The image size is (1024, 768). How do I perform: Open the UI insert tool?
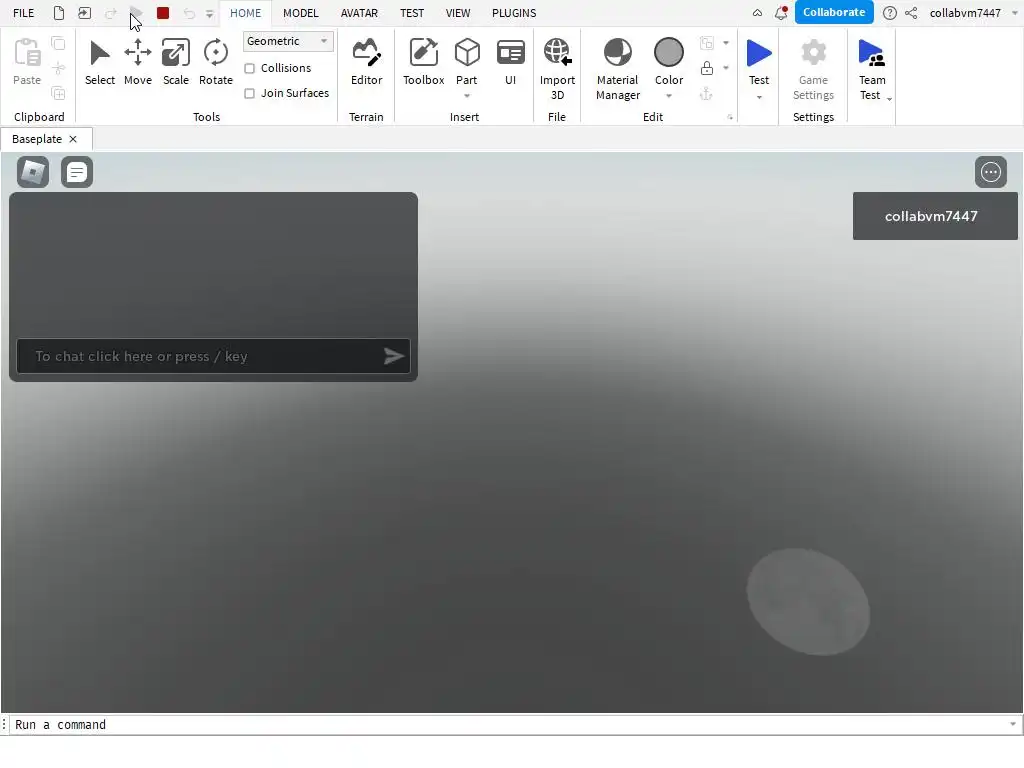click(511, 63)
